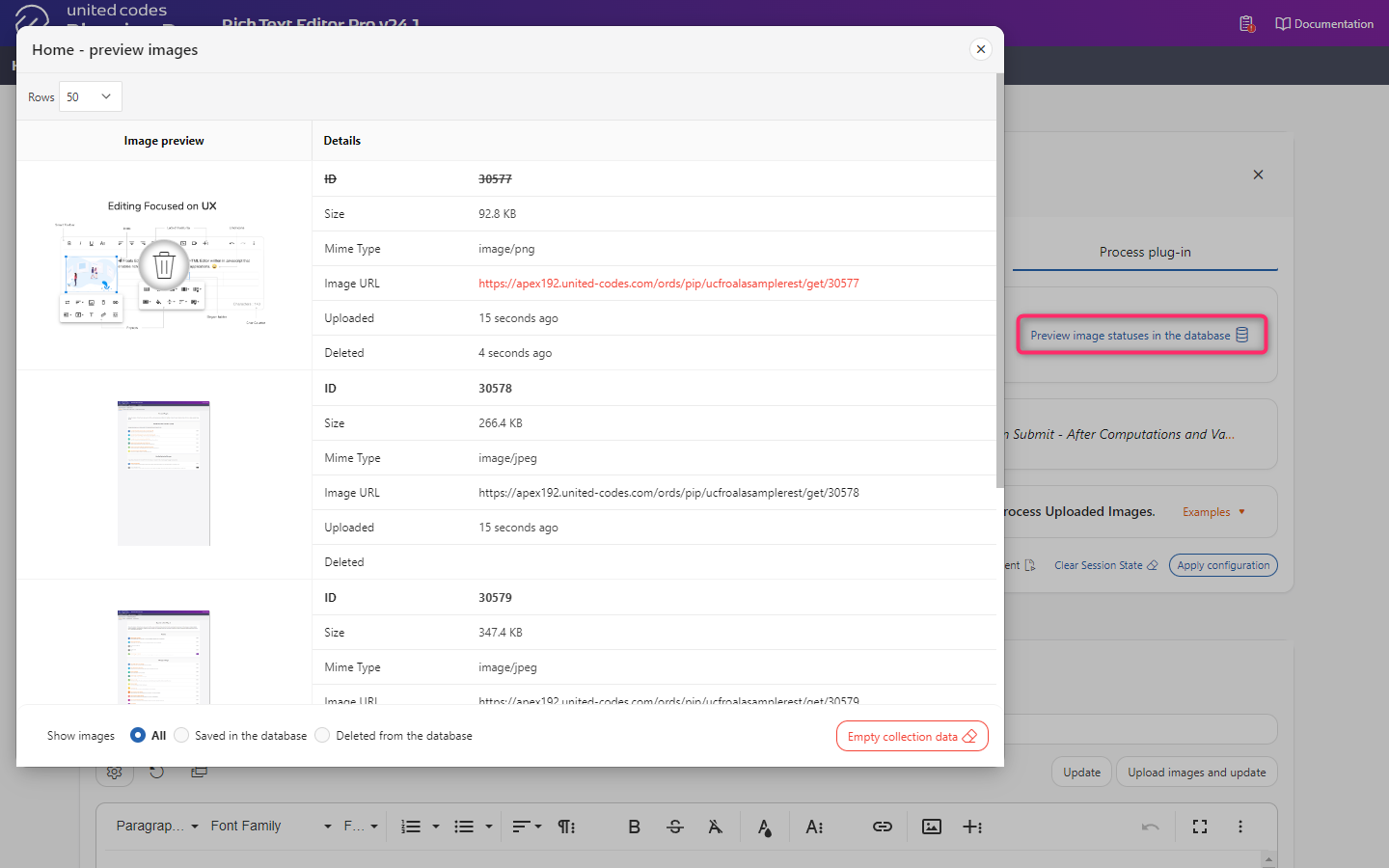Click the 'Image preview' column header
Screen dimensions: 1389x868
pos(164,141)
